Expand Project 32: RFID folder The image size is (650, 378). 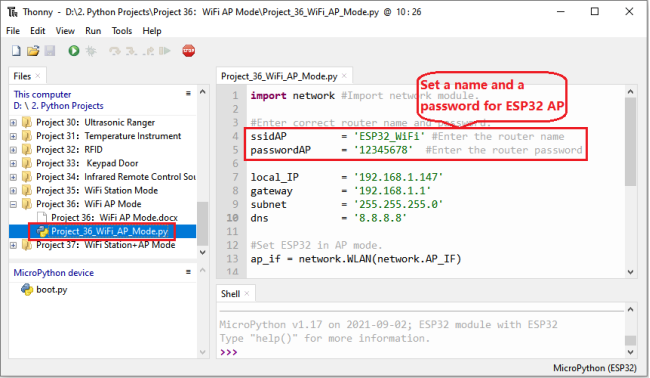[x=13, y=150]
